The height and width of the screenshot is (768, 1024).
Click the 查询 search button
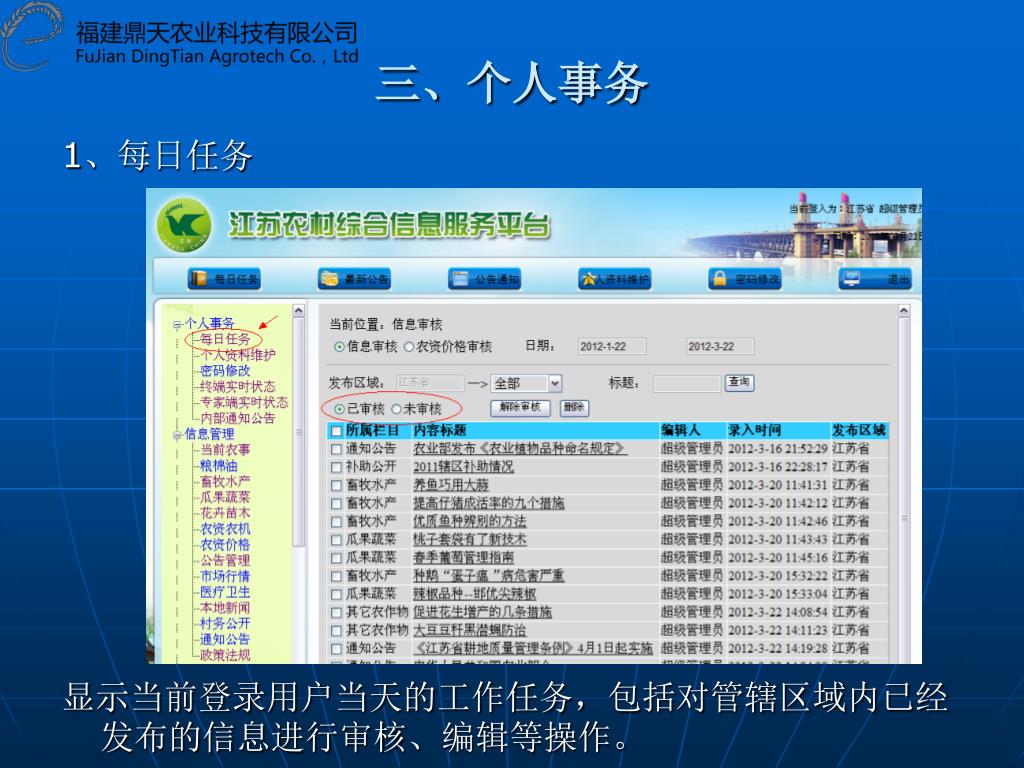[x=739, y=383]
